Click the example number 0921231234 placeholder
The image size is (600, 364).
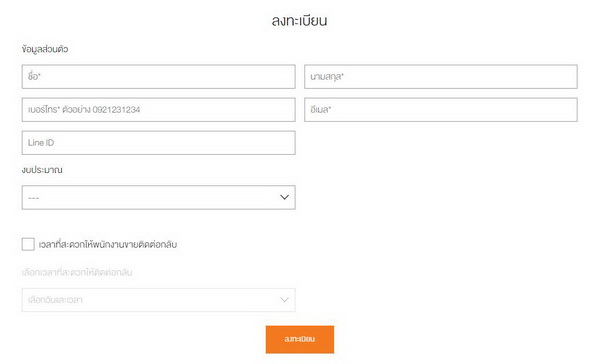point(116,110)
